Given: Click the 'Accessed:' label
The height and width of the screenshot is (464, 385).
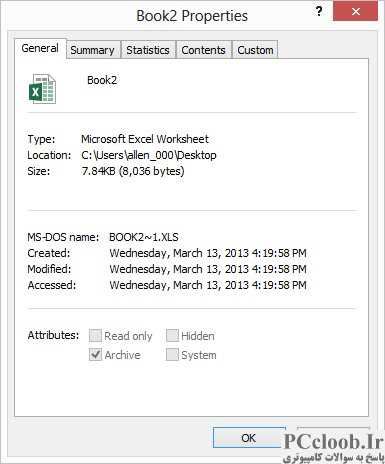Looking at the screenshot, I should [x=52, y=285].
